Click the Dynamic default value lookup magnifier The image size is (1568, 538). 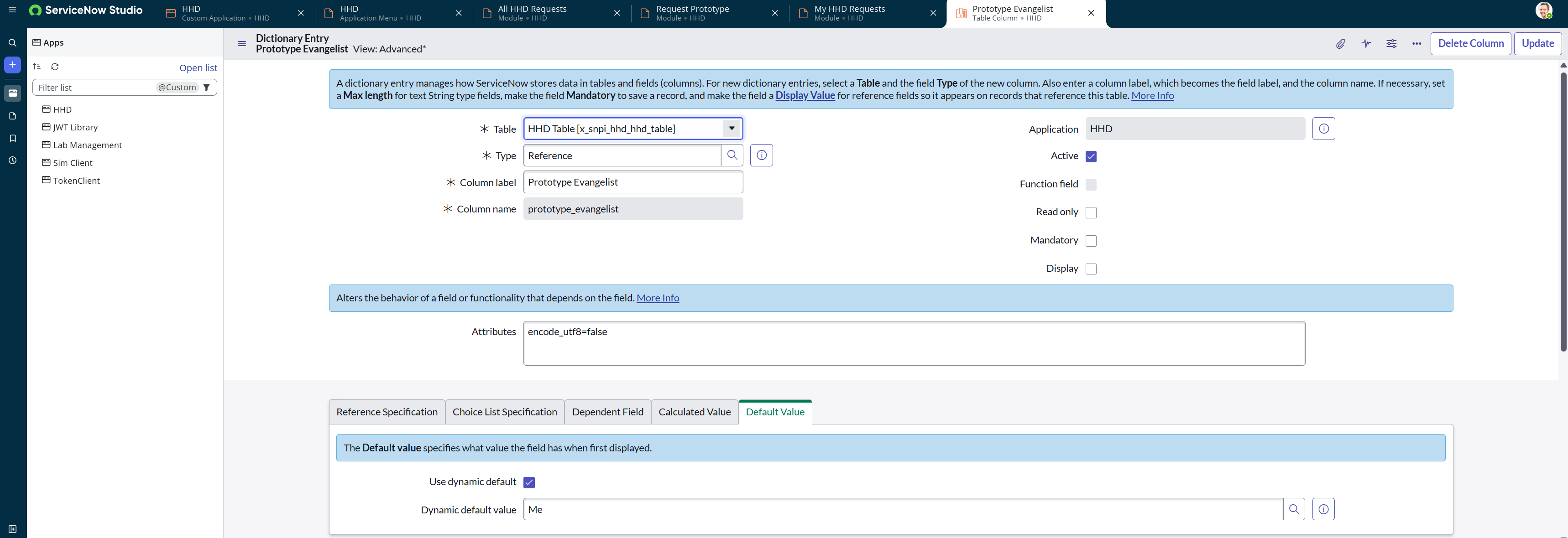[x=1294, y=509]
